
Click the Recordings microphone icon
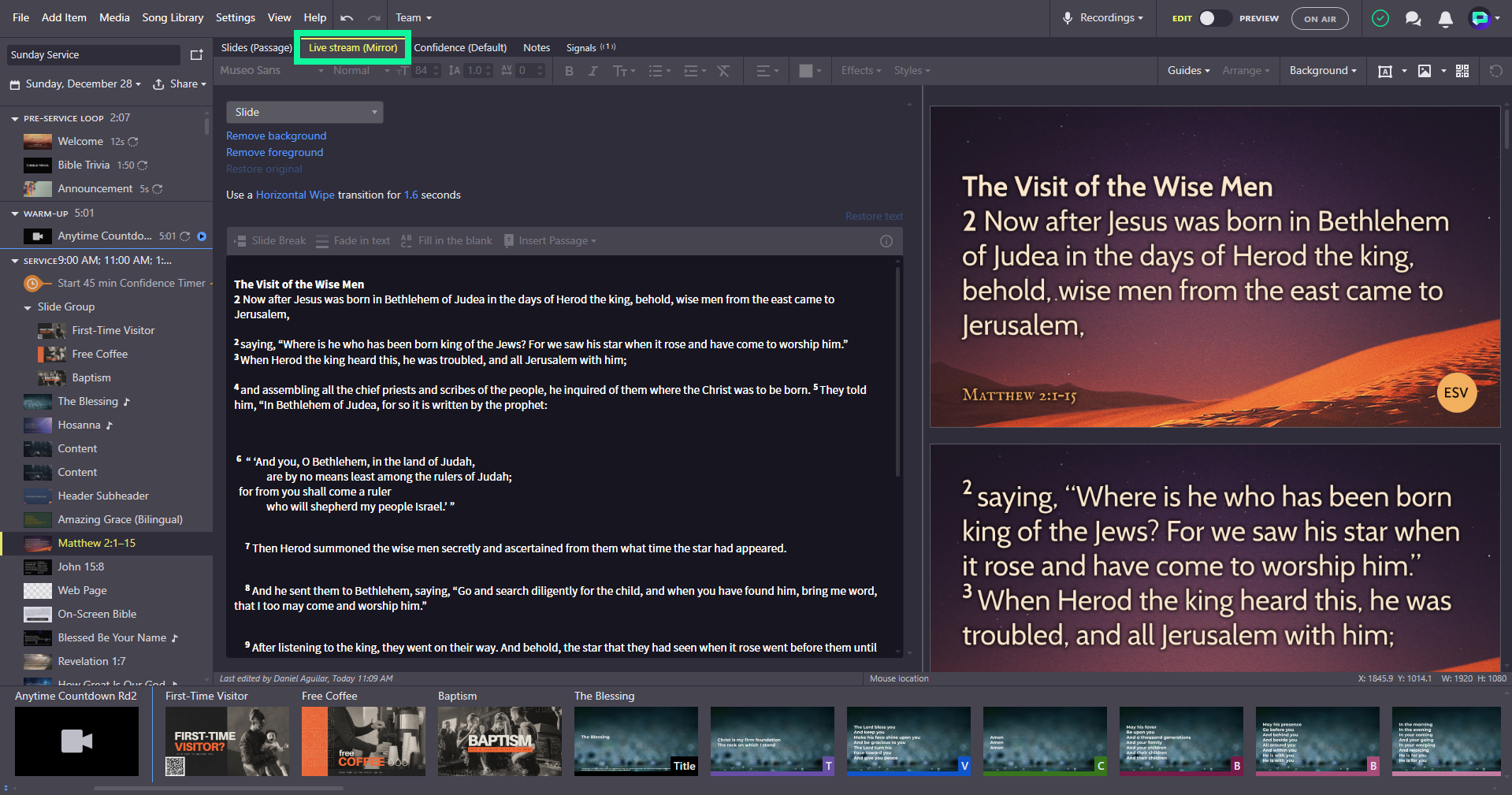click(1068, 17)
